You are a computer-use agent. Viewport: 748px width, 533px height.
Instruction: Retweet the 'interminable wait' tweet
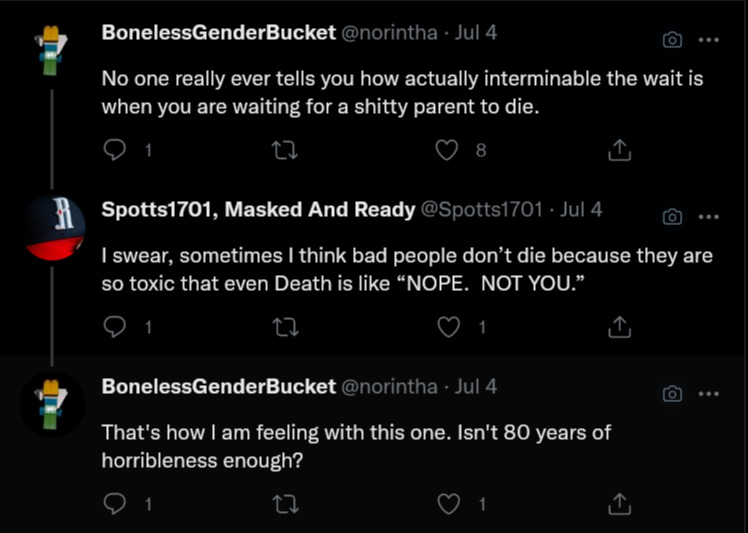pos(285,150)
